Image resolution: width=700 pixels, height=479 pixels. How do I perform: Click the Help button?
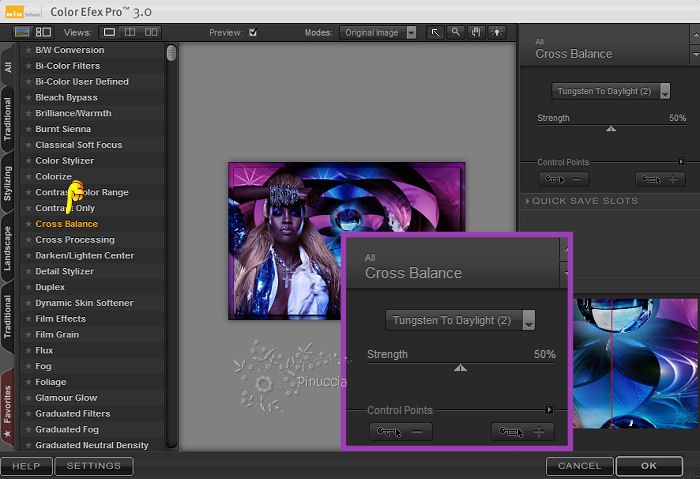(26, 466)
